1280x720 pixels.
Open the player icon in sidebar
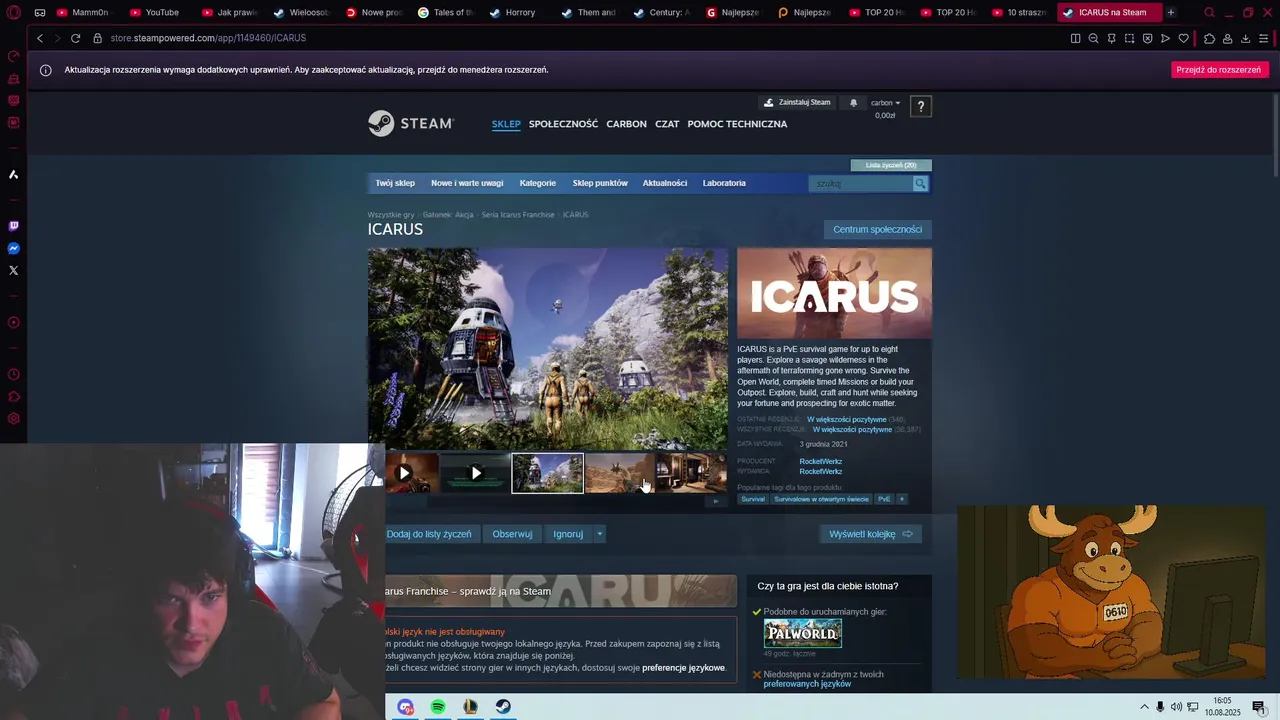tap(14, 322)
